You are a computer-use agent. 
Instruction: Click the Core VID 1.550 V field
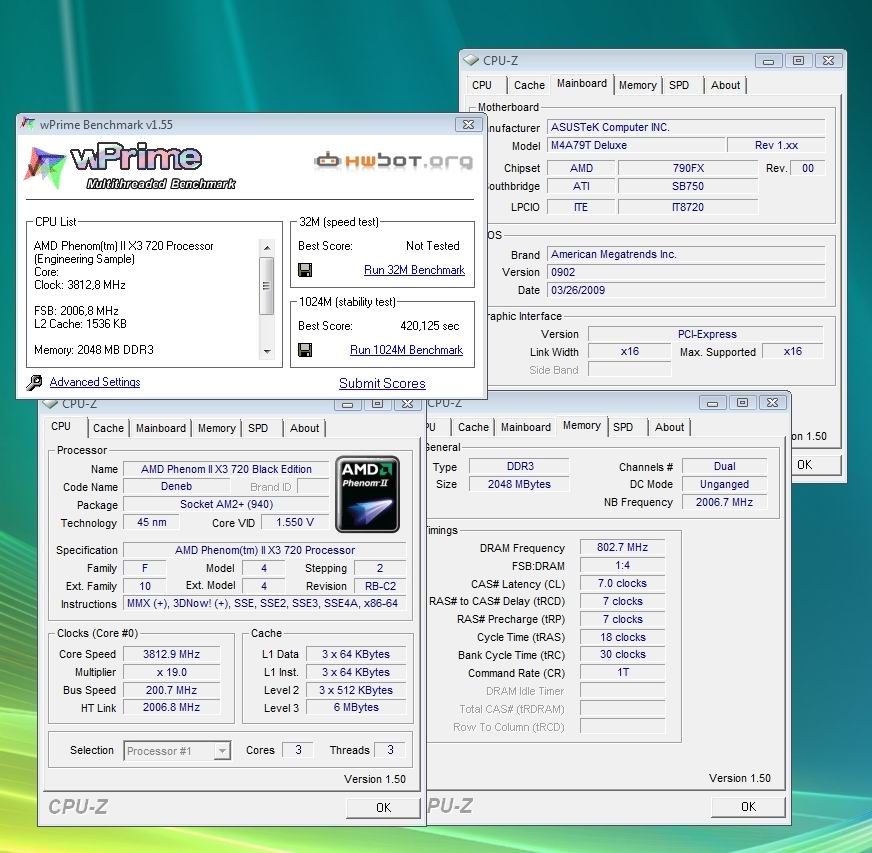click(295, 523)
